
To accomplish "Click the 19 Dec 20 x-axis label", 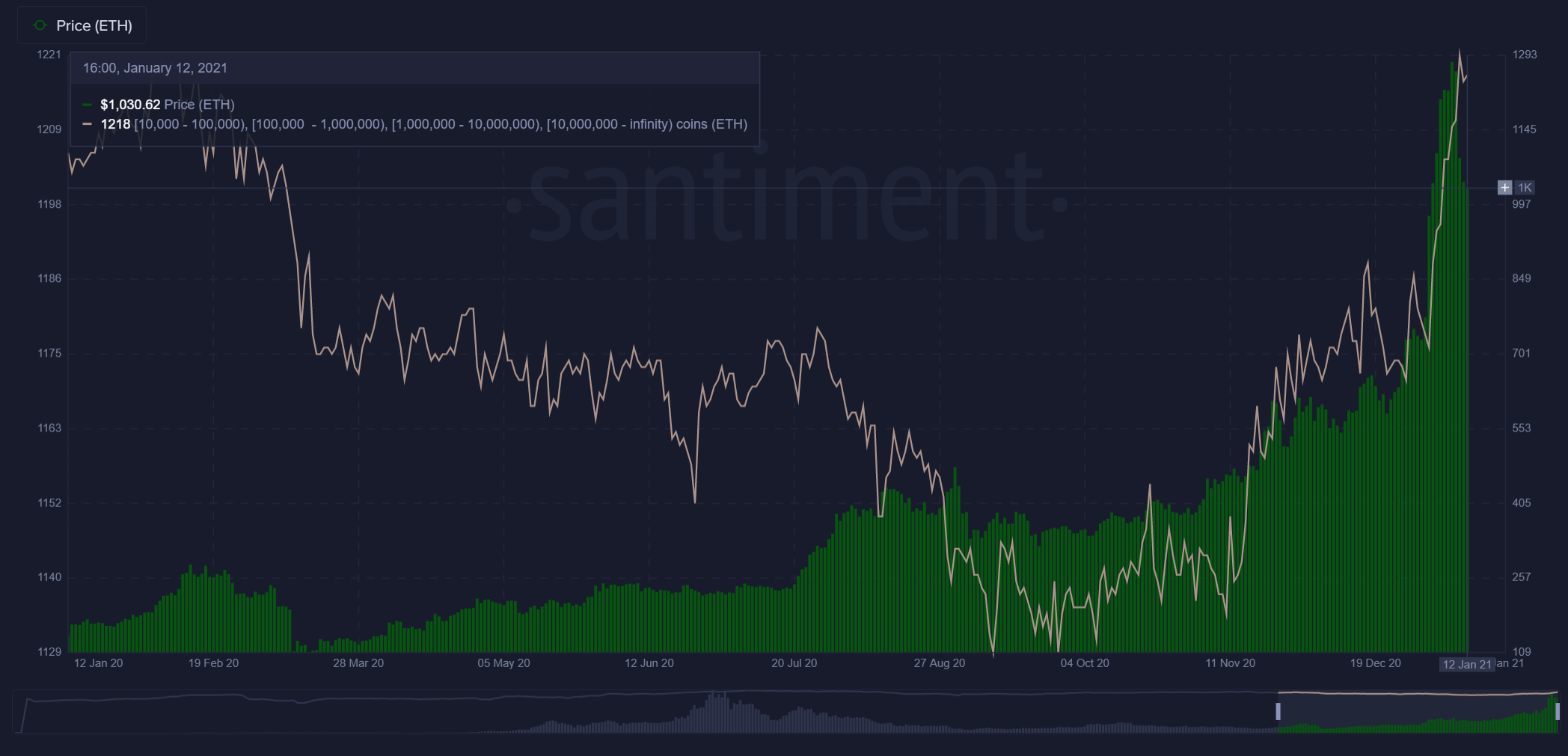I will pos(1376,663).
